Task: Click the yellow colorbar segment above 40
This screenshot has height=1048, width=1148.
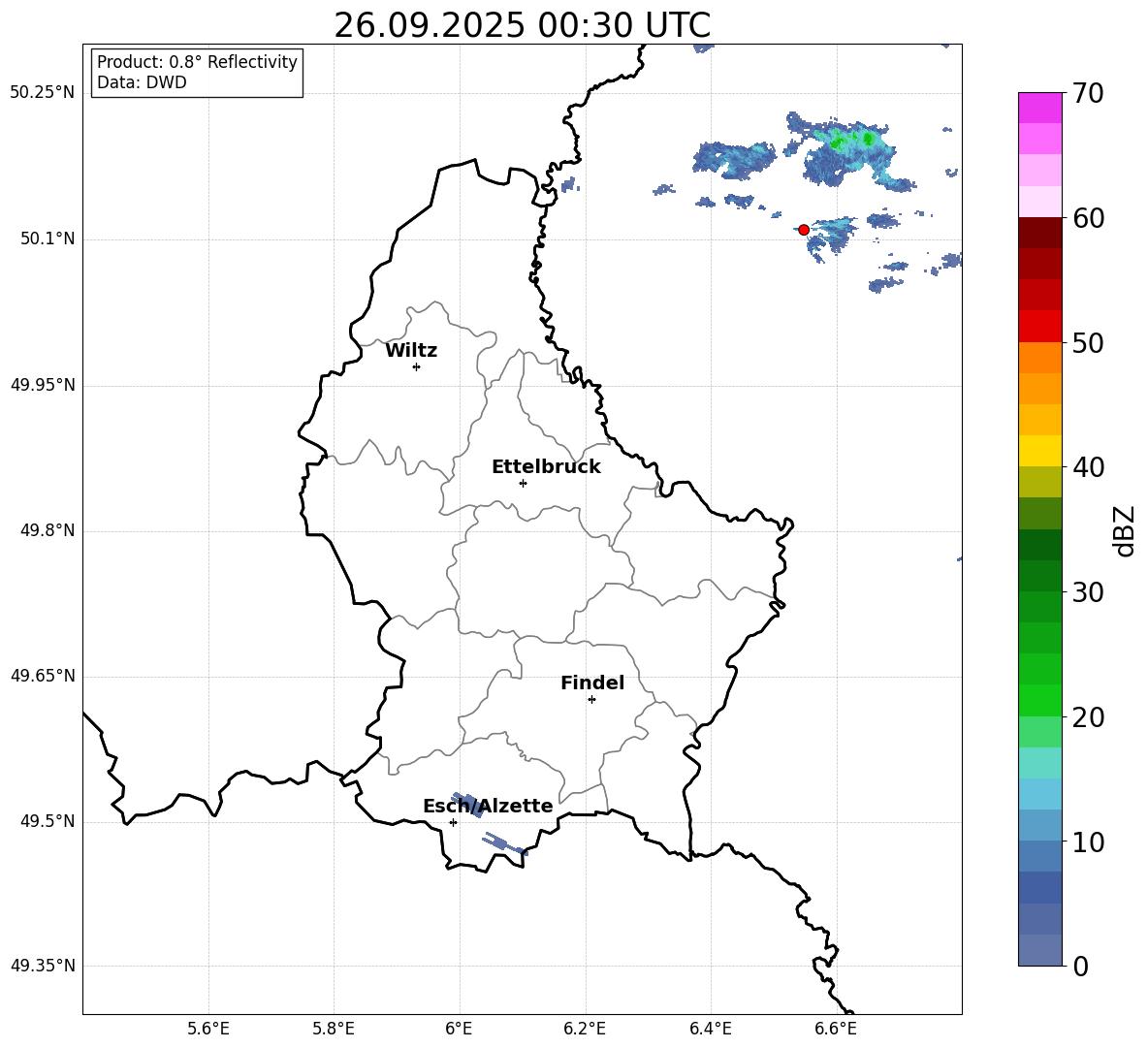Action: pos(1039,451)
